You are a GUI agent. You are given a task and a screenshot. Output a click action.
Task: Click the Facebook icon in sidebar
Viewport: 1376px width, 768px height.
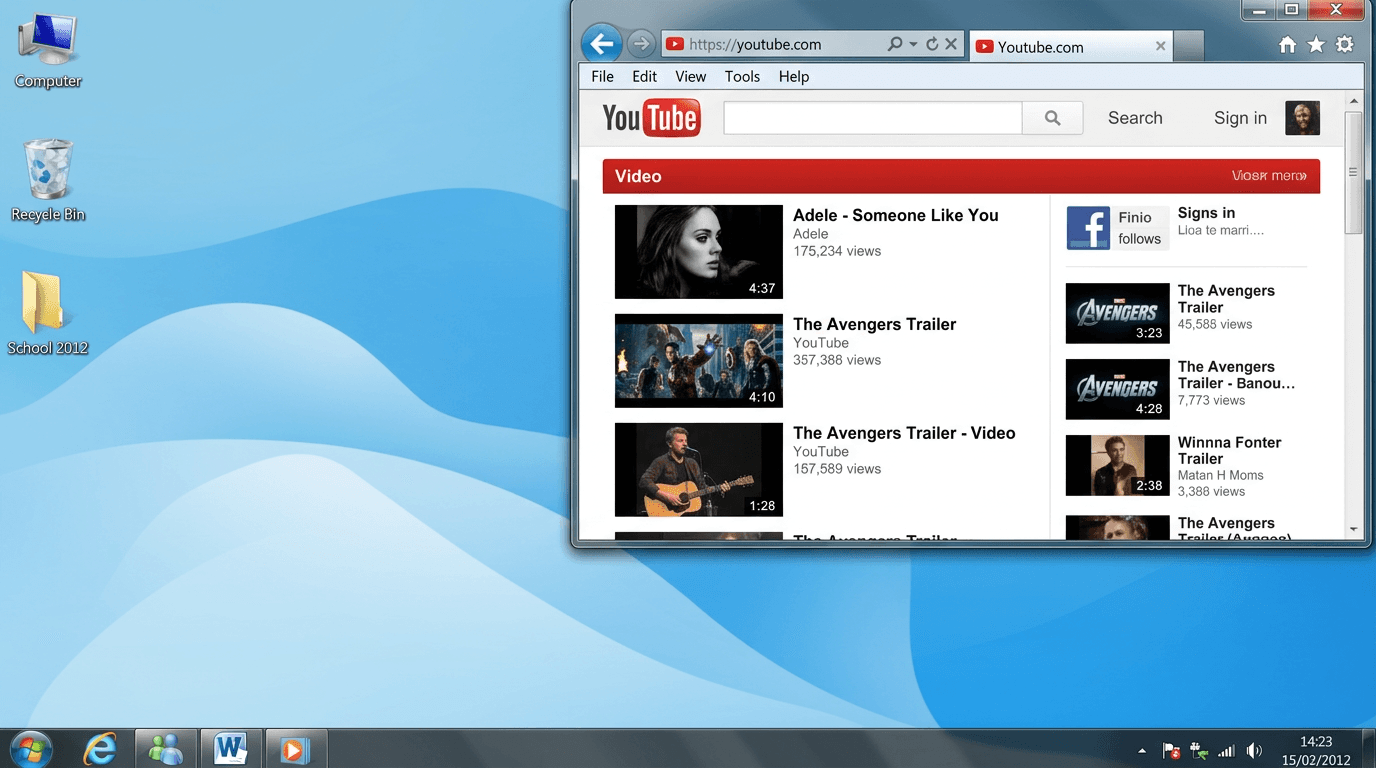(x=1088, y=228)
